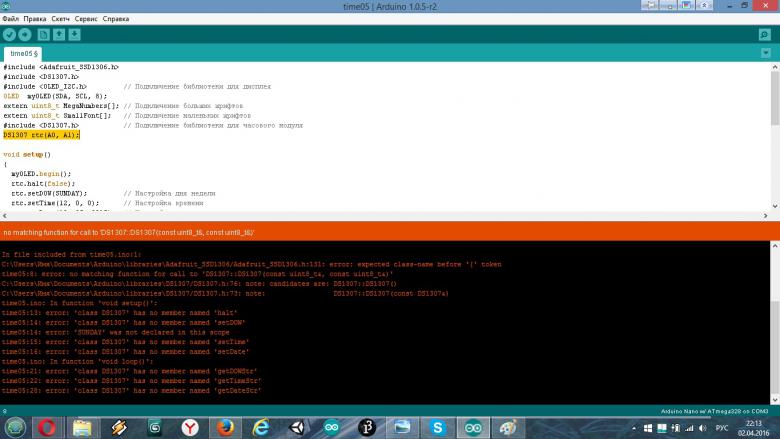The height and width of the screenshot is (439, 780).
Task: Click the 'expected class-name before' error line
Action: 251,264
